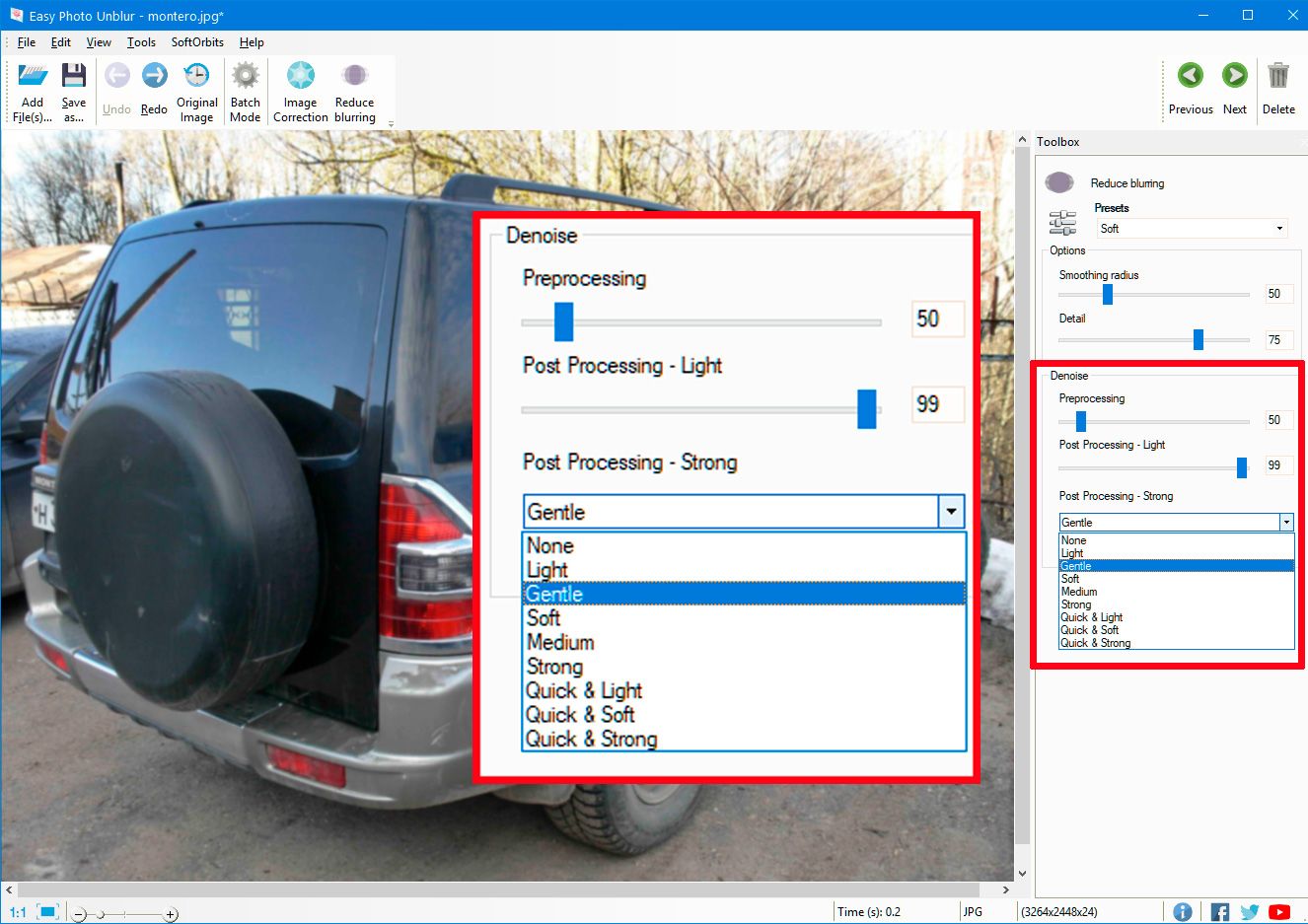Open the File menu
Screen dimensions: 1308x924
tap(27, 42)
